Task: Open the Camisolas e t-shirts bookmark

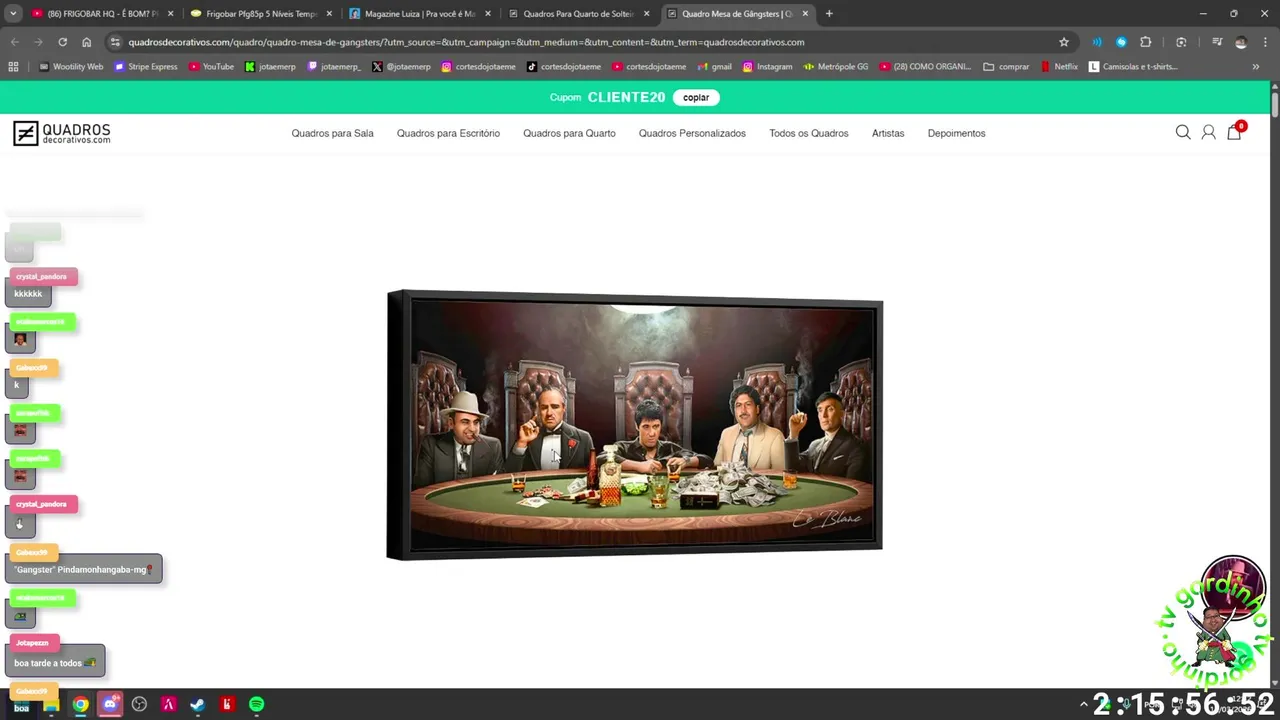Action: (1133, 66)
